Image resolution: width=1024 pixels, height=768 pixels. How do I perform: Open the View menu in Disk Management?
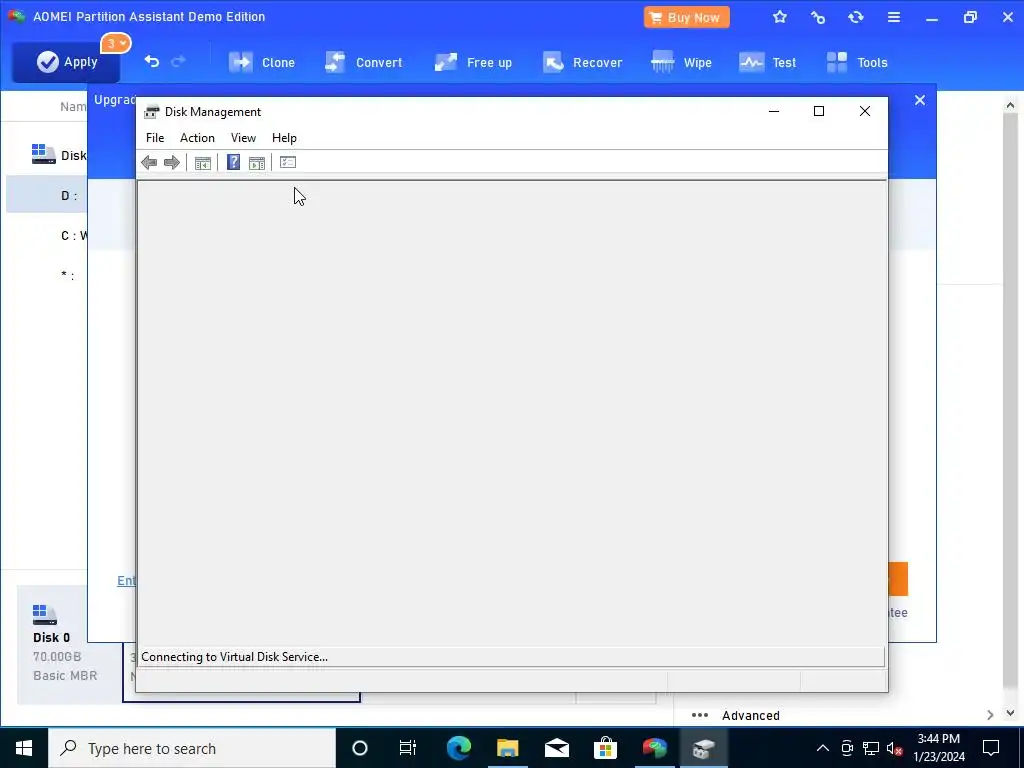[243, 138]
